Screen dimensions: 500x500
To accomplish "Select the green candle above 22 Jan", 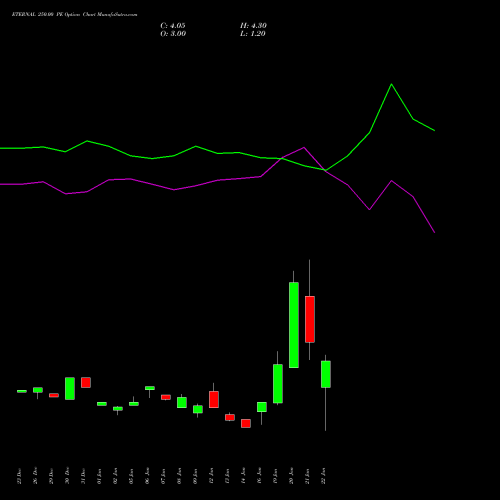I will point(326,374).
